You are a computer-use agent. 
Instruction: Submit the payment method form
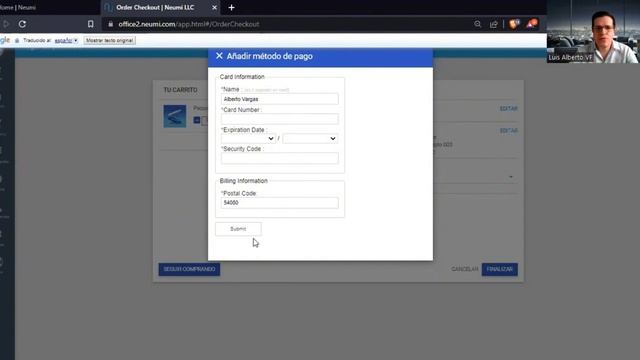coord(238,229)
